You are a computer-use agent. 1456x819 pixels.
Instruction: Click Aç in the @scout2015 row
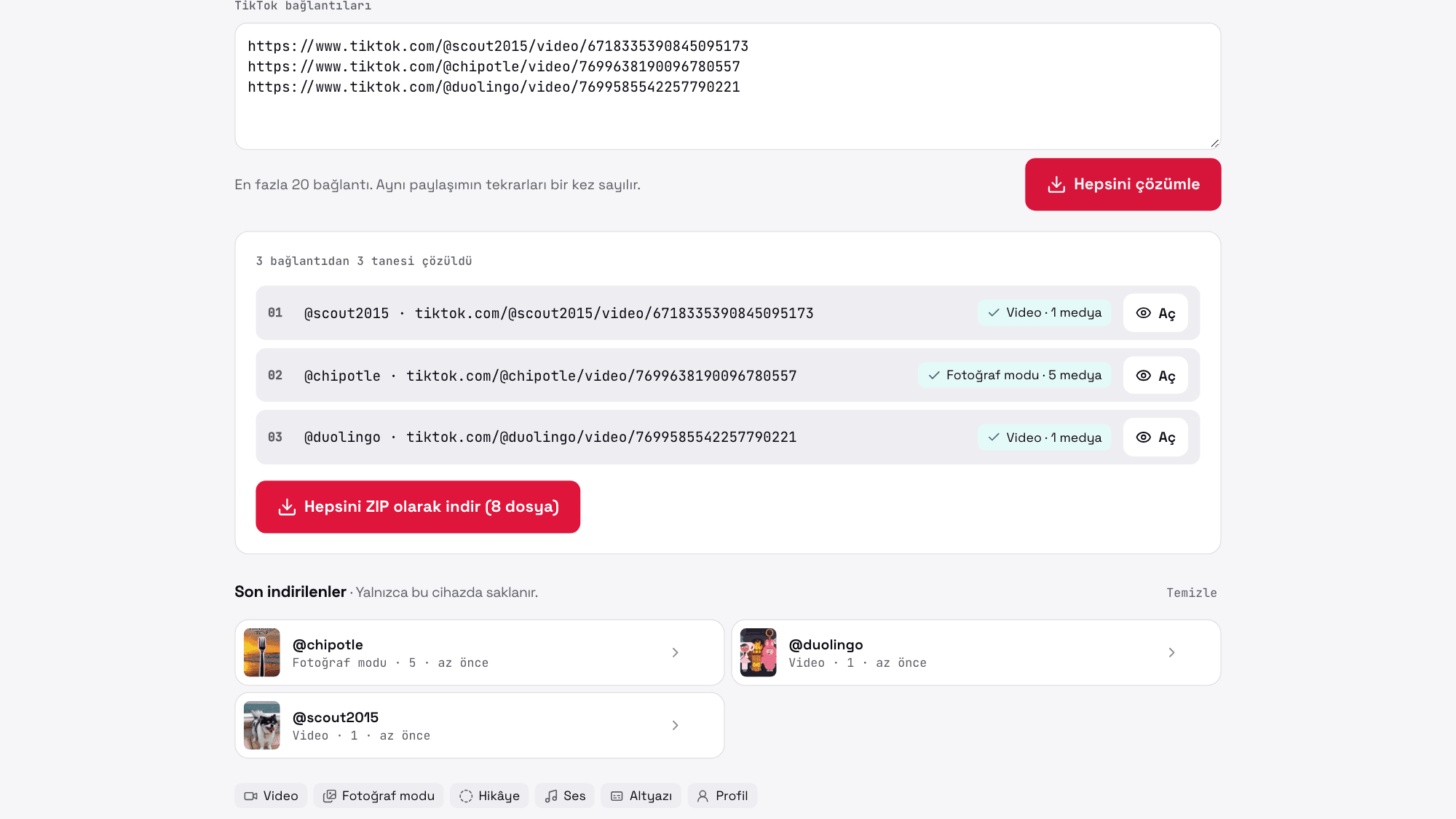pos(1155,313)
